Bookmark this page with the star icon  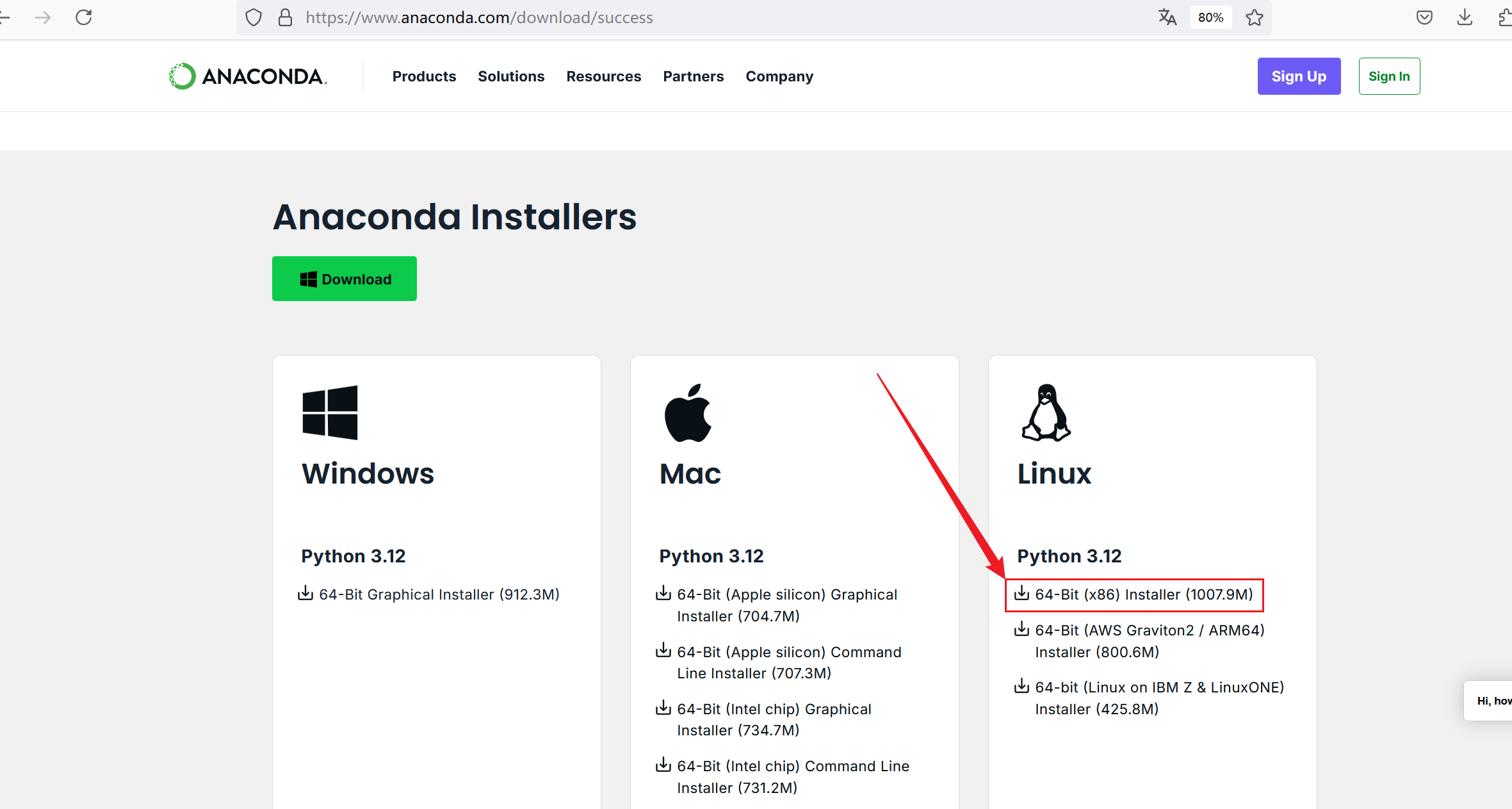pyautogui.click(x=1255, y=17)
